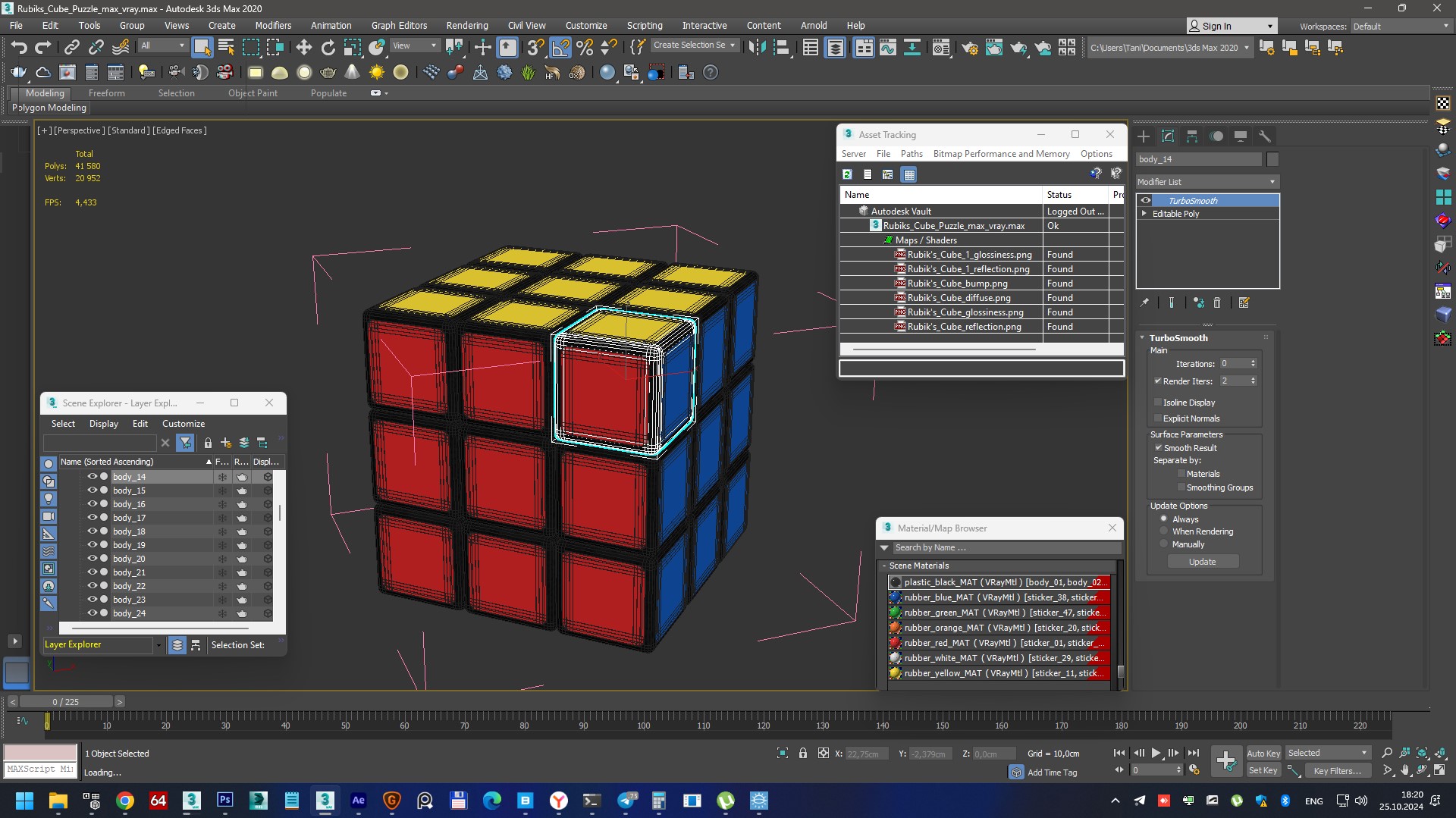
Task: Open Google Chrome from the taskbar
Action: [125, 800]
